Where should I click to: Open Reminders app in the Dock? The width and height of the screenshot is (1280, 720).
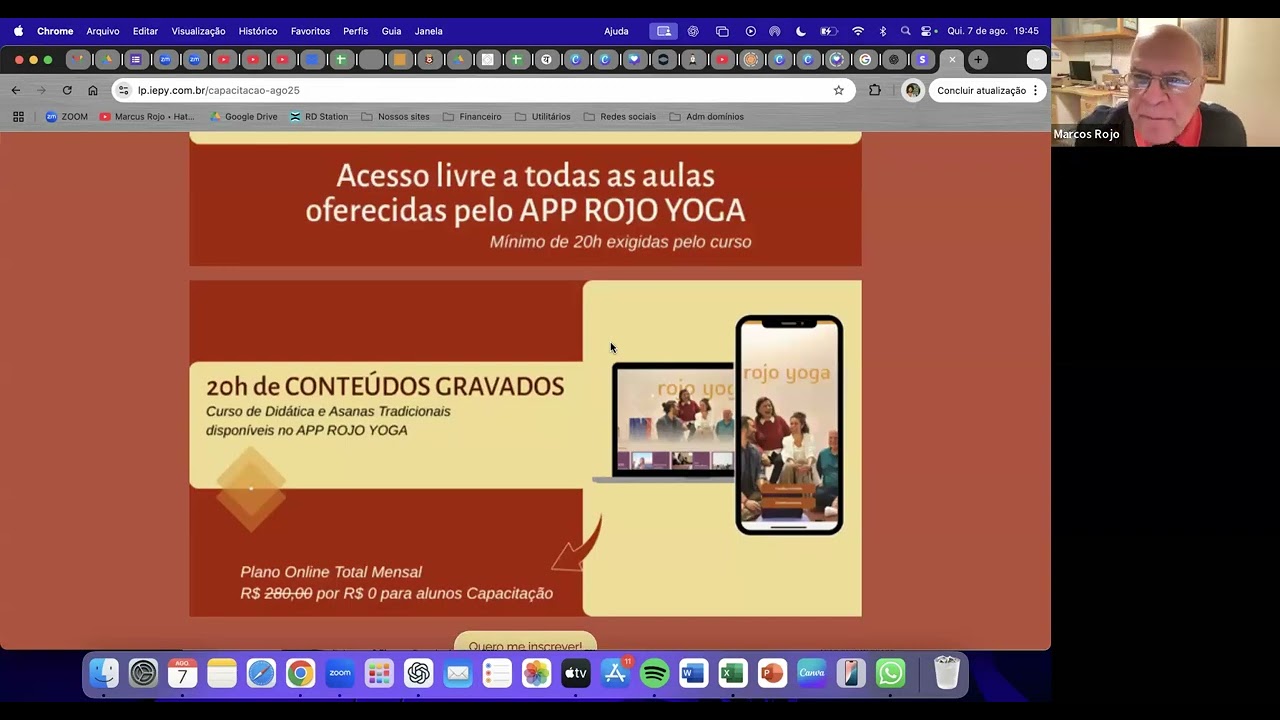(497, 674)
